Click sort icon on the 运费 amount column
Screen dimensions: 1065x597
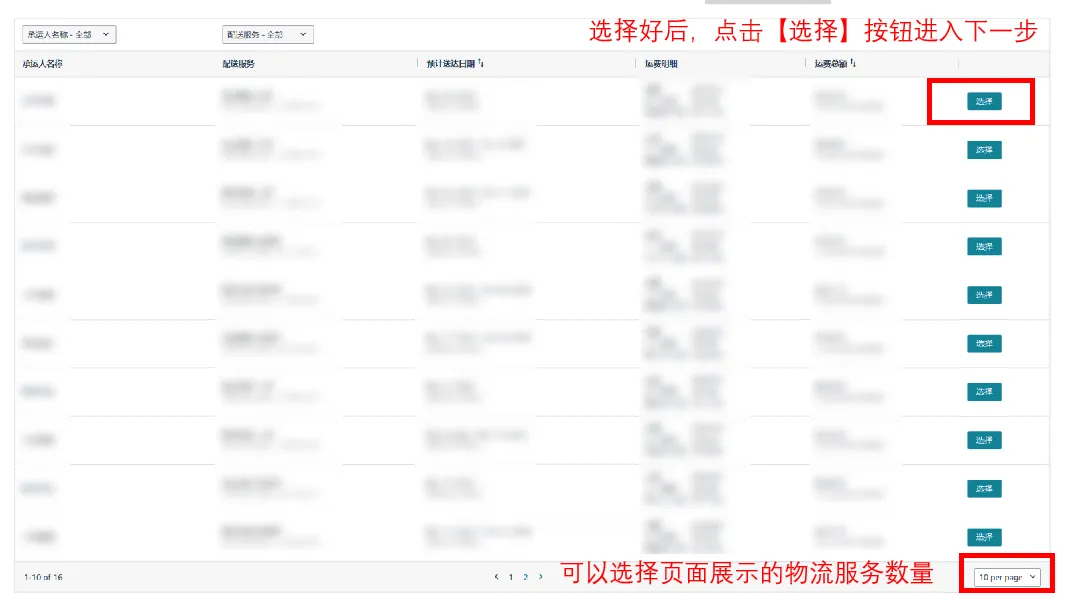point(853,64)
